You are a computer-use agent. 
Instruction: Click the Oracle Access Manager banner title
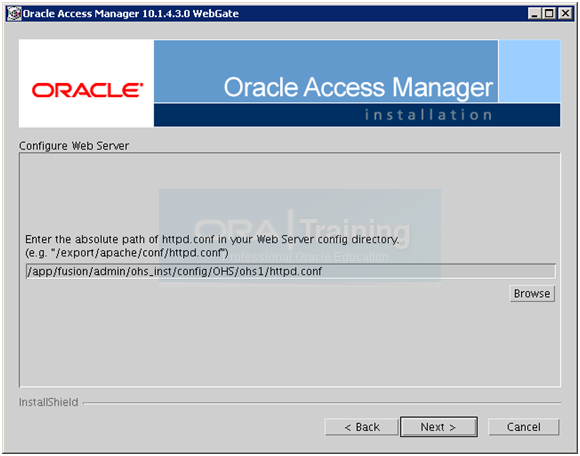pyautogui.click(x=358, y=88)
